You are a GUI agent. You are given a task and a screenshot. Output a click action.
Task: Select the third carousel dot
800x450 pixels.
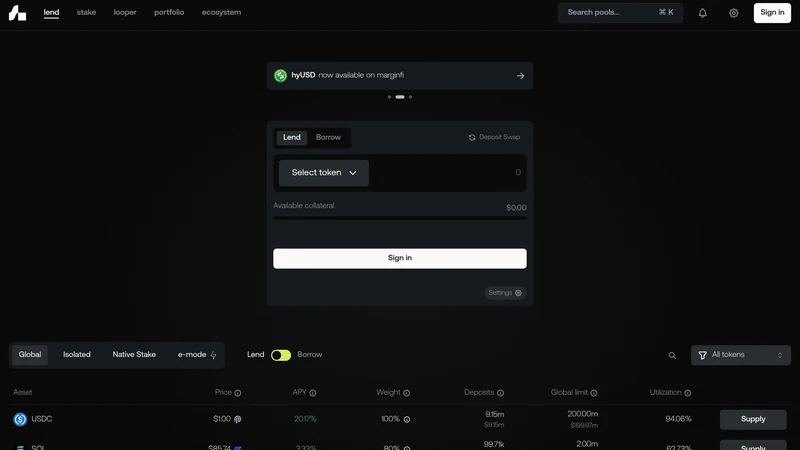point(410,97)
